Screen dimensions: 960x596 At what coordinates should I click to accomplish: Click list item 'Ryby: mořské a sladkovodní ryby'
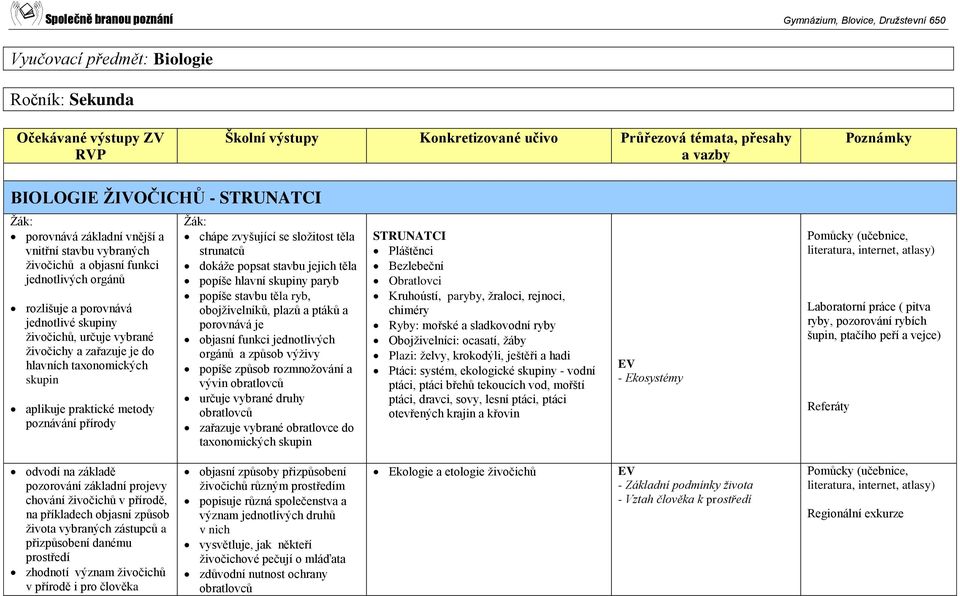(x=472, y=325)
